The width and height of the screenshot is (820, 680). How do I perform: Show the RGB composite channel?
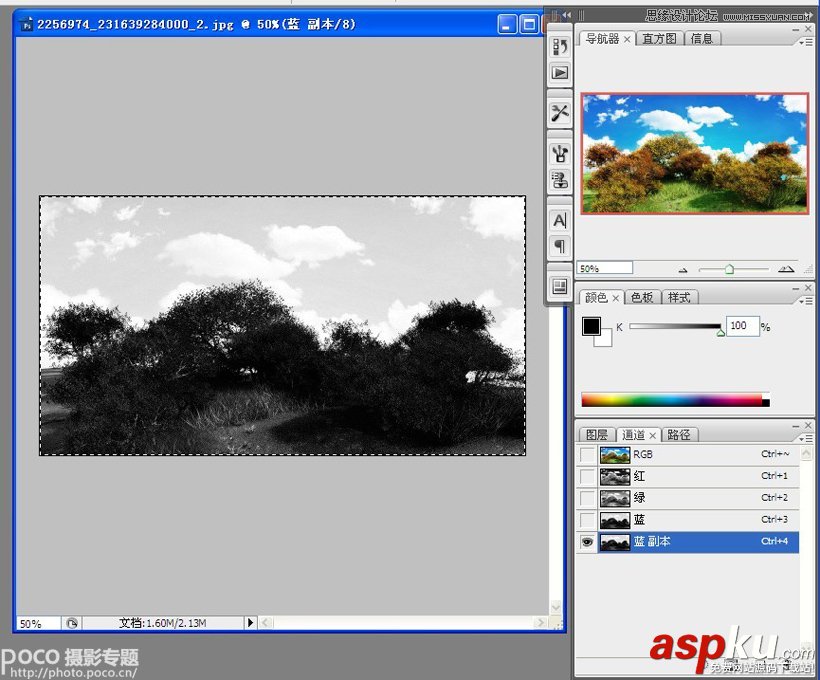coord(587,455)
